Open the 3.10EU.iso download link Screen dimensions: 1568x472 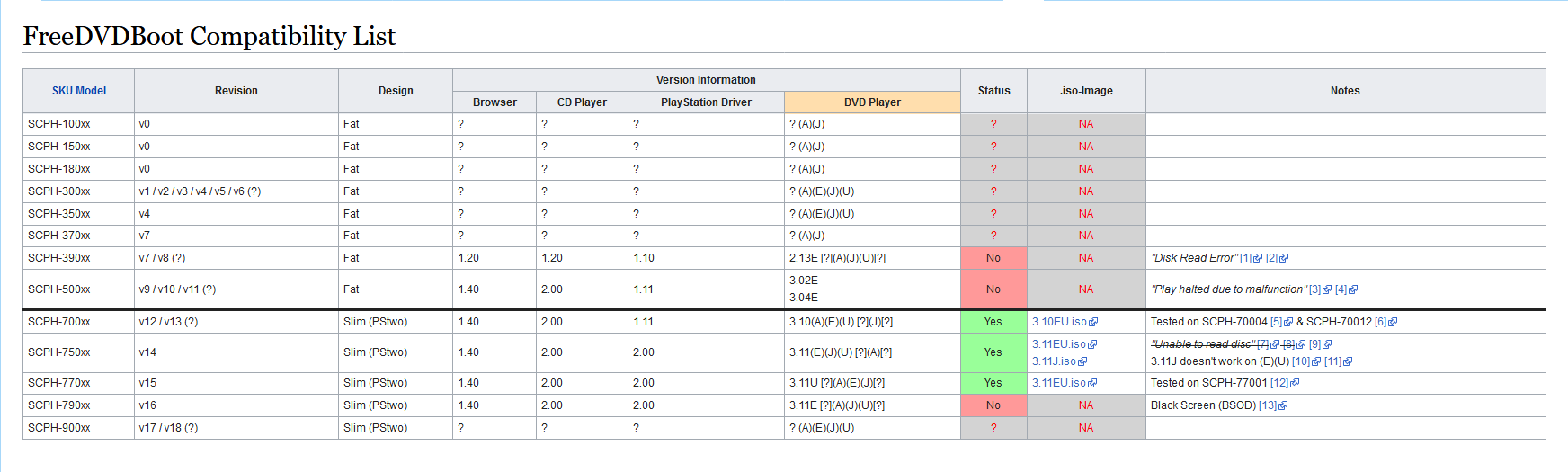click(x=1059, y=322)
